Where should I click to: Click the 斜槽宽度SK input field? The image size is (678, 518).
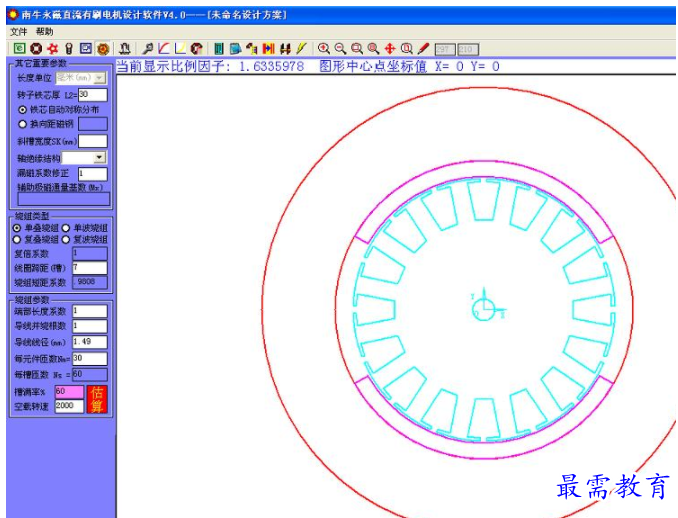point(93,141)
